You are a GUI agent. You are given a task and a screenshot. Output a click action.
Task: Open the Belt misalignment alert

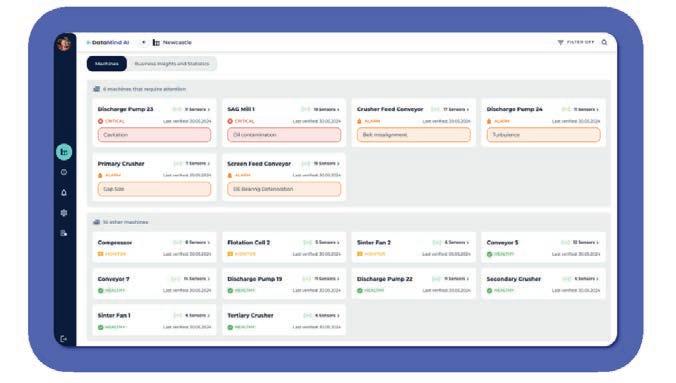tap(414, 135)
